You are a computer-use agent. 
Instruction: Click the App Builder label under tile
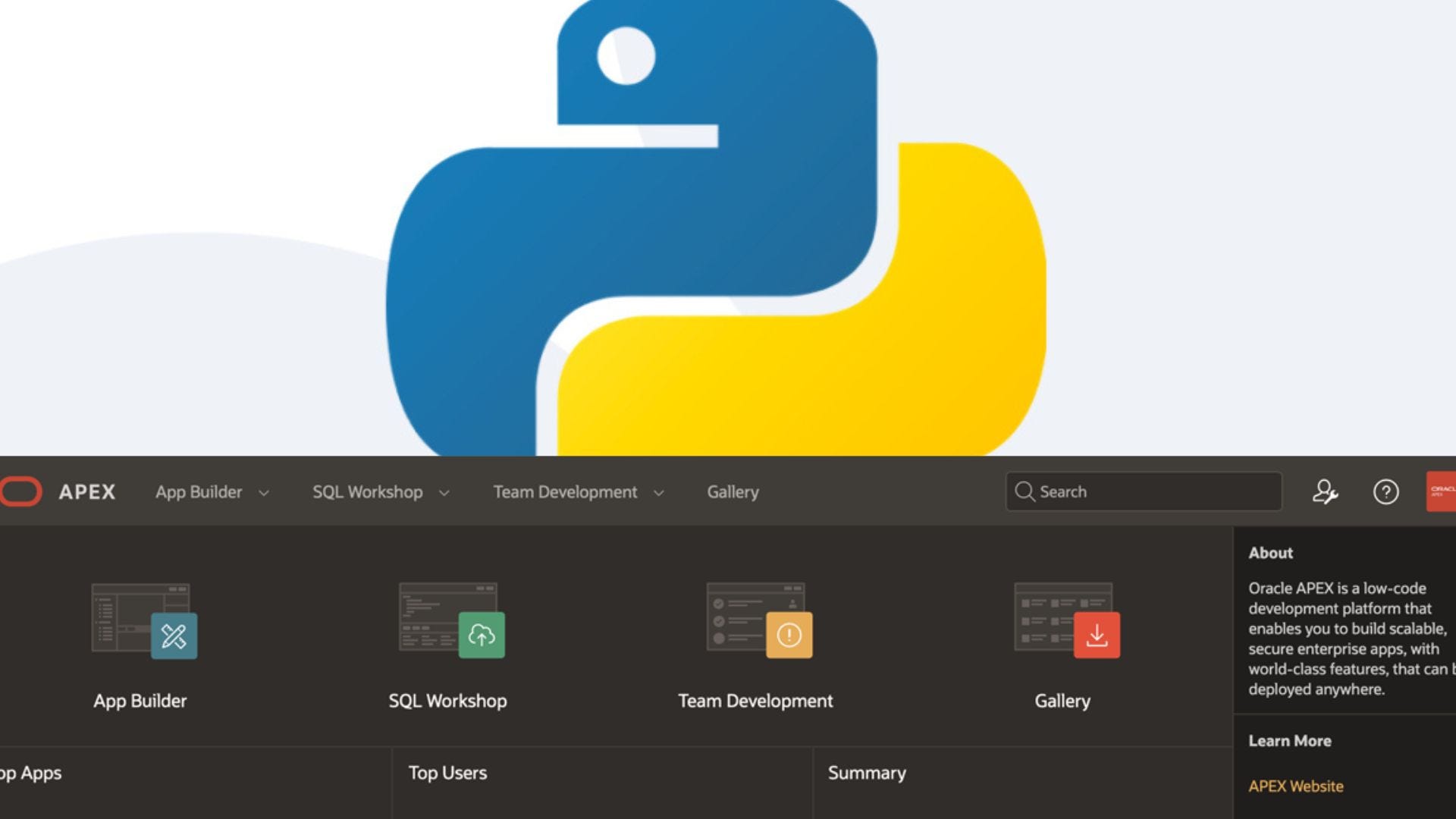pos(140,701)
